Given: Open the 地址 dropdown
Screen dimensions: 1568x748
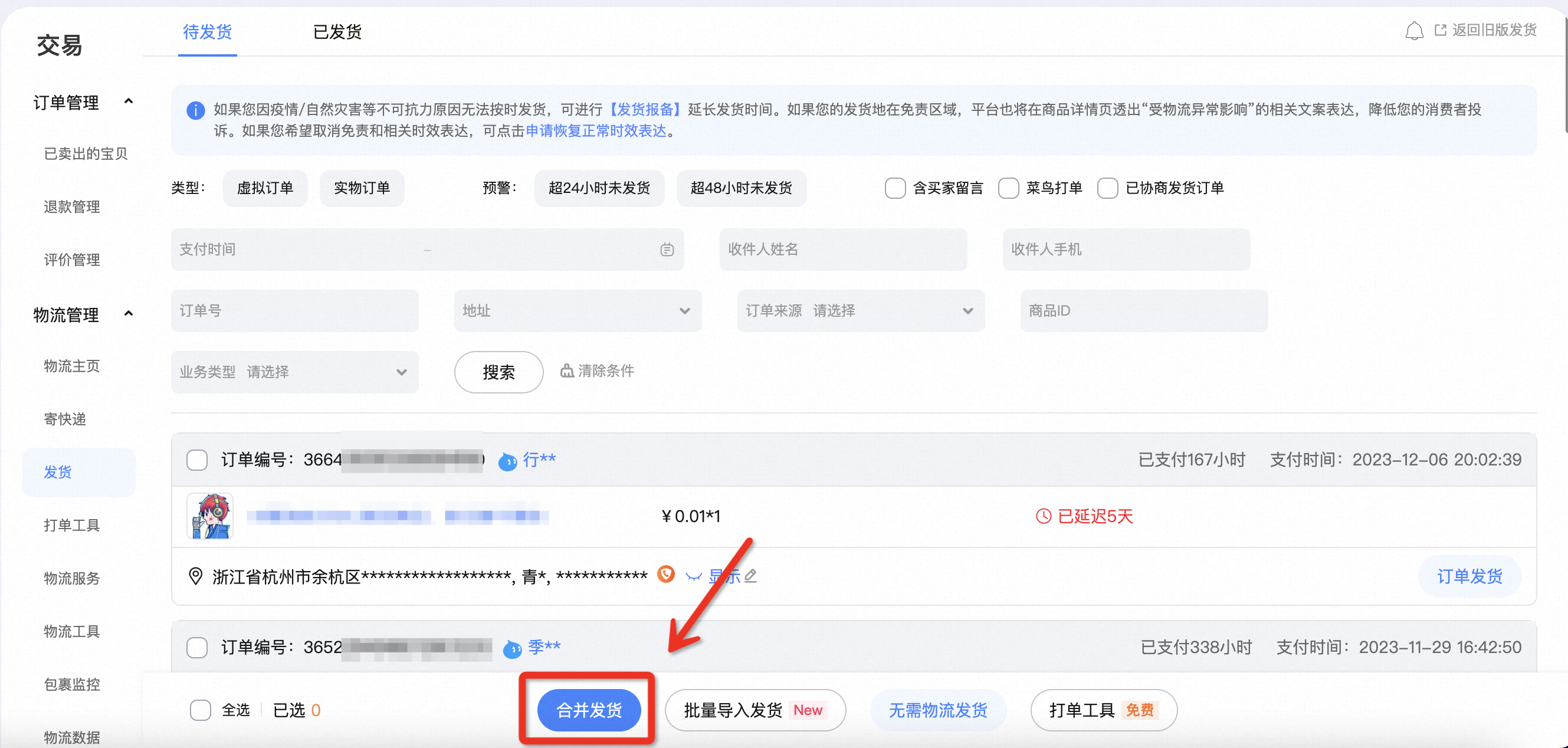Looking at the screenshot, I should (x=577, y=310).
